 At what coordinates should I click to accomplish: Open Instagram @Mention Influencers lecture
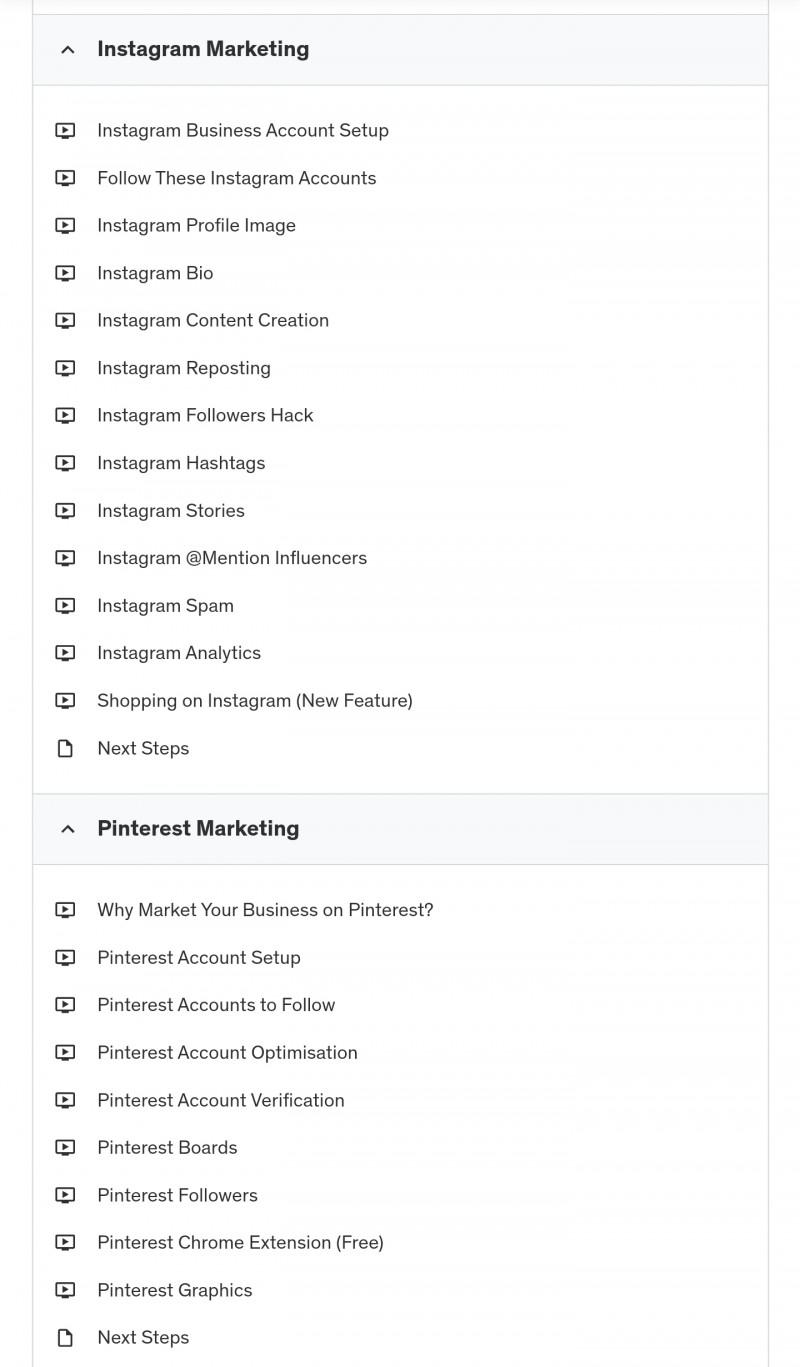pyautogui.click(x=232, y=558)
